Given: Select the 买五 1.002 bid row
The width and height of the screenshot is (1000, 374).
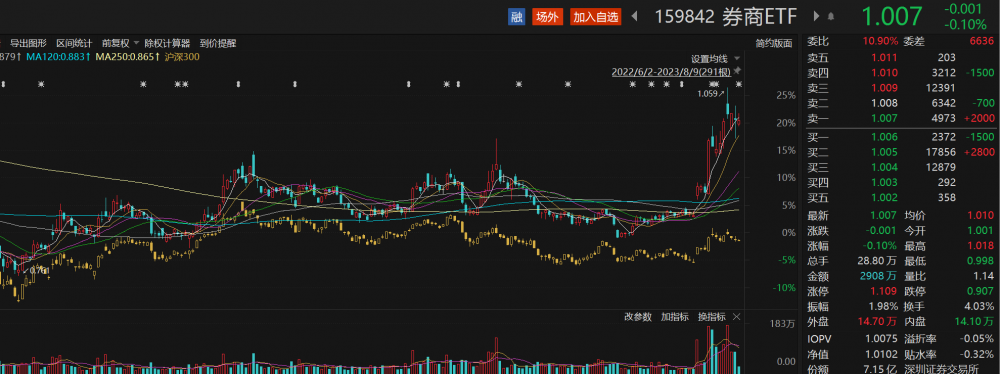Looking at the screenshot, I should 901,198.
